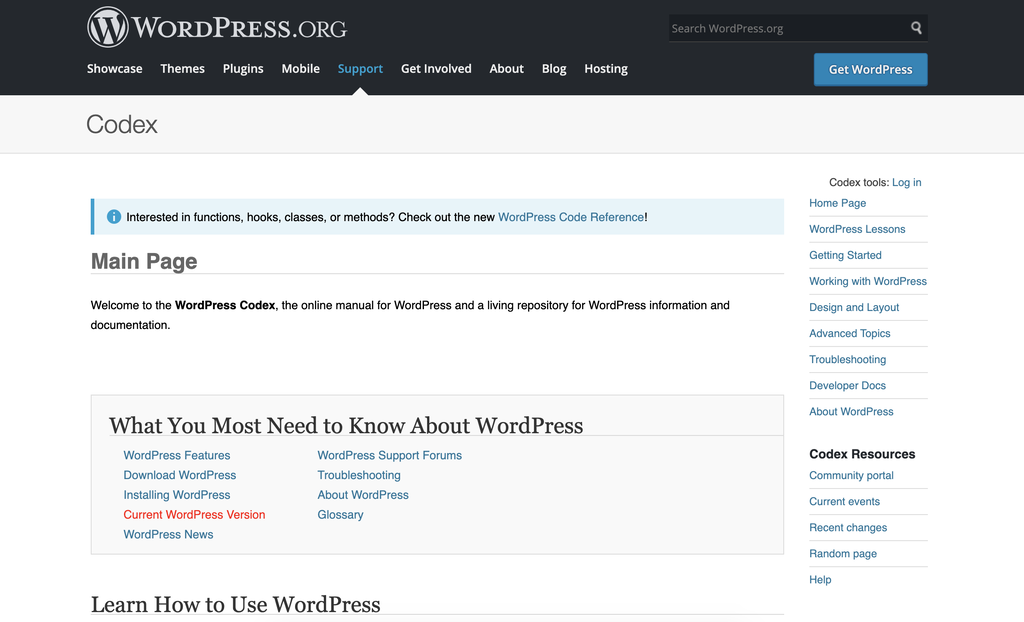The image size is (1024, 622).
Task: Open the WordPress Features link
Action: coord(176,455)
